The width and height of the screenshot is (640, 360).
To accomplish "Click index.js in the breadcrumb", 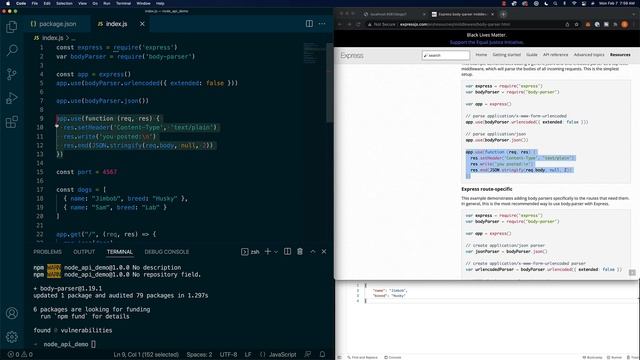I will click(x=53, y=38).
